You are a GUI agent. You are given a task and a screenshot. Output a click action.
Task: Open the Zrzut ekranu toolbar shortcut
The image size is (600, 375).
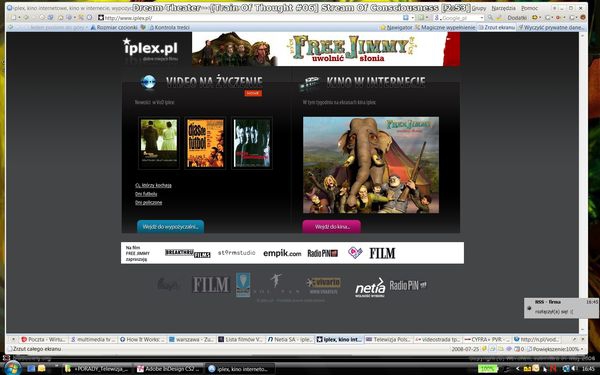[497, 28]
